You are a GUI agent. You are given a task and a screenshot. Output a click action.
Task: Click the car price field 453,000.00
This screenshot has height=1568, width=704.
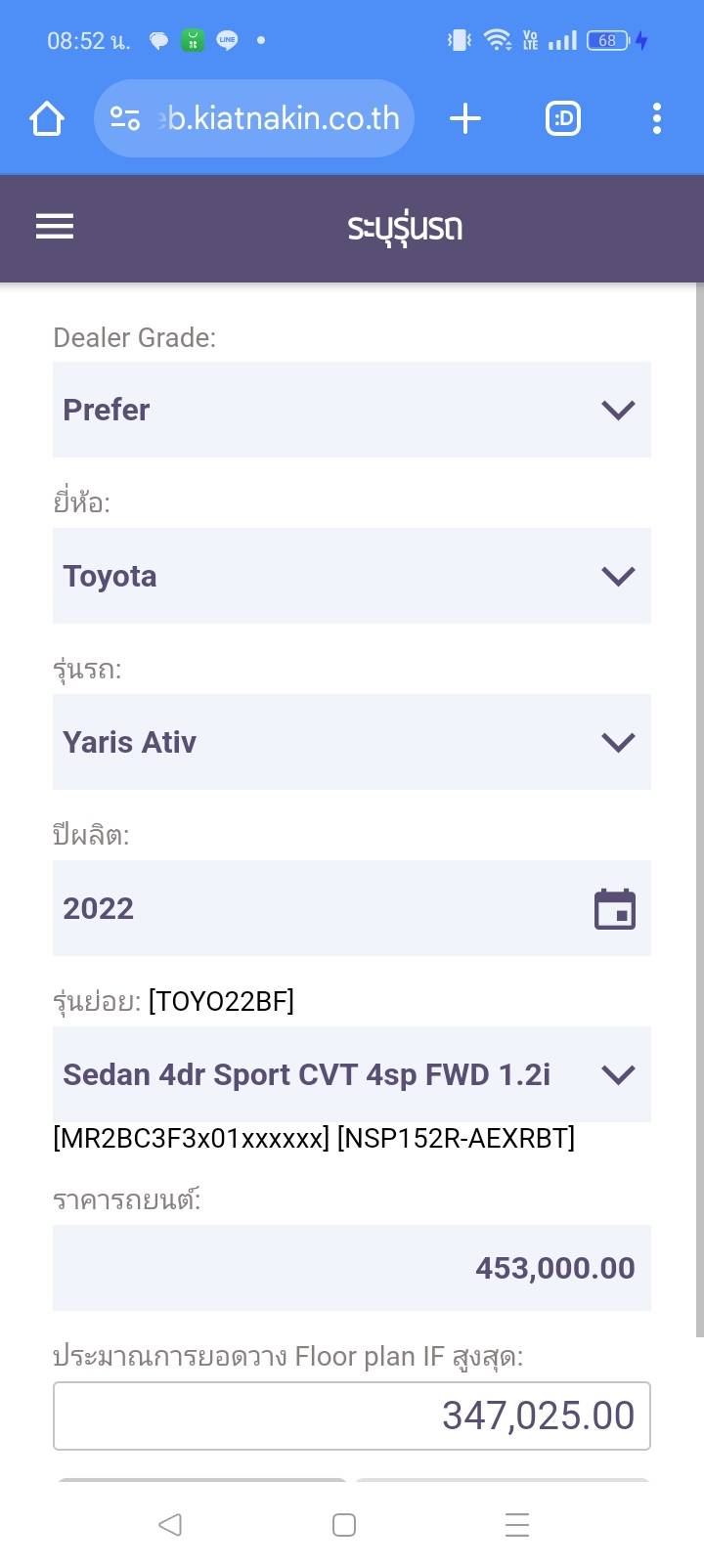coord(351,1268)
